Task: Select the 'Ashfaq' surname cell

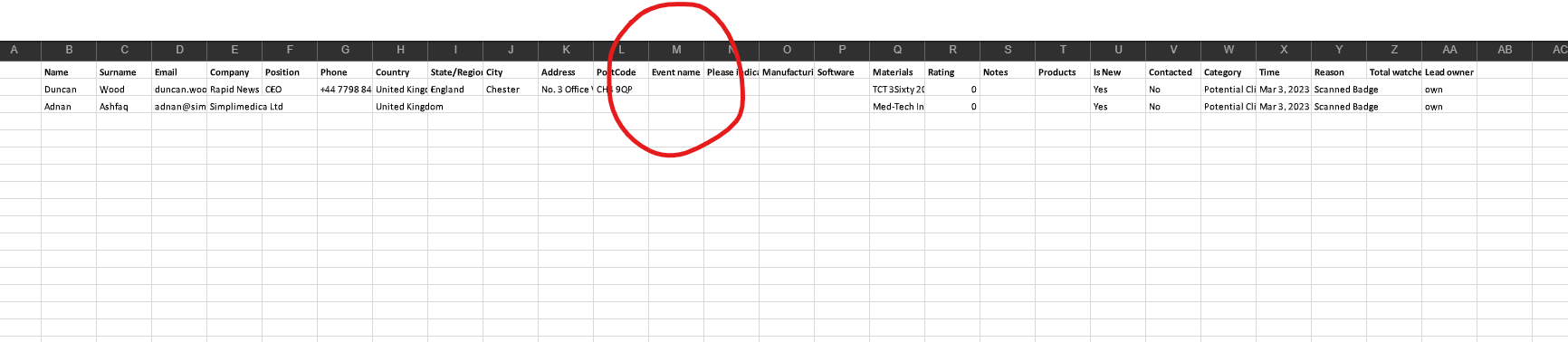Action: click(x=124, y=106)
